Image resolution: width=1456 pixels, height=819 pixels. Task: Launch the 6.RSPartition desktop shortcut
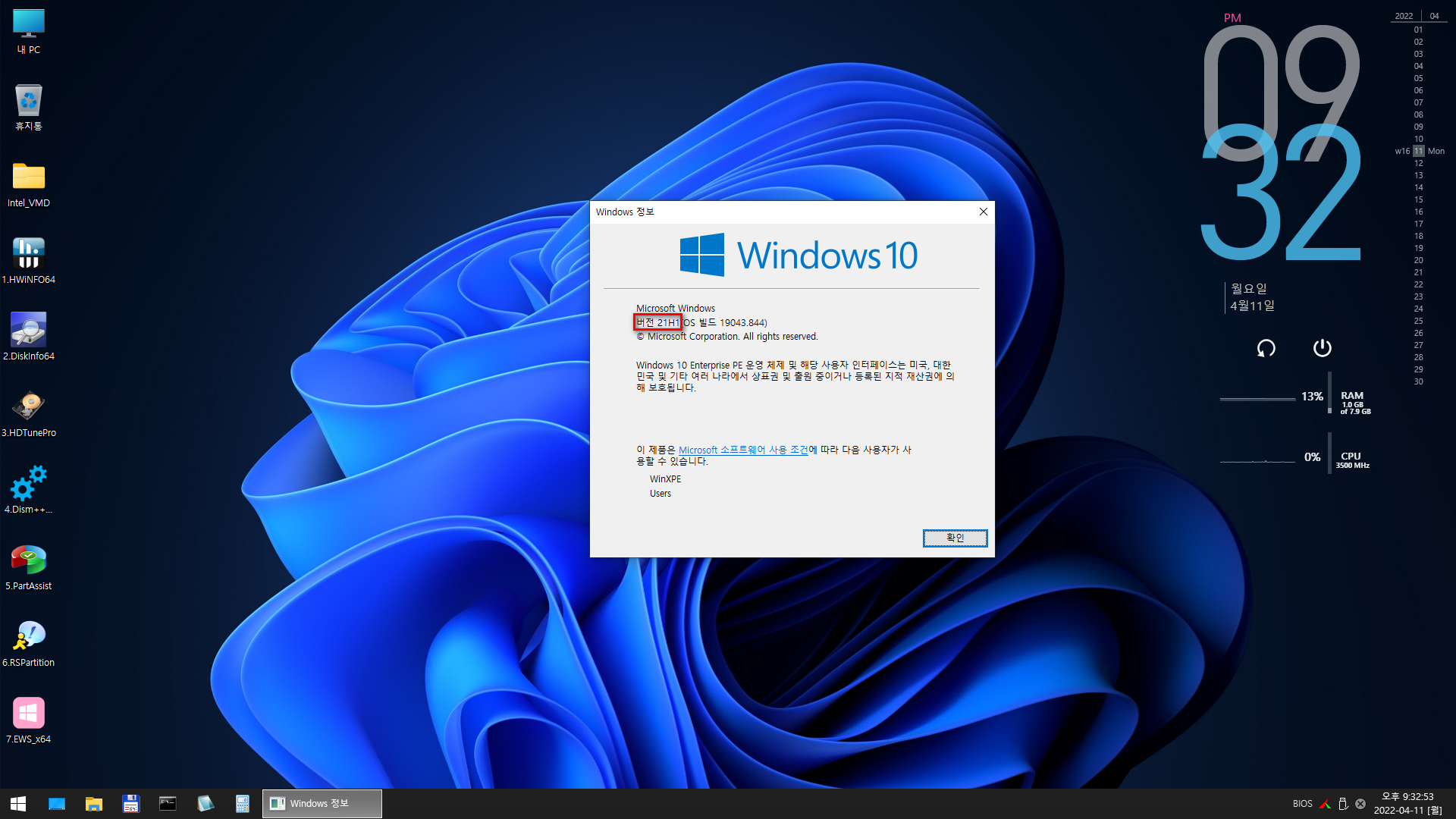(x=29, y=644)
